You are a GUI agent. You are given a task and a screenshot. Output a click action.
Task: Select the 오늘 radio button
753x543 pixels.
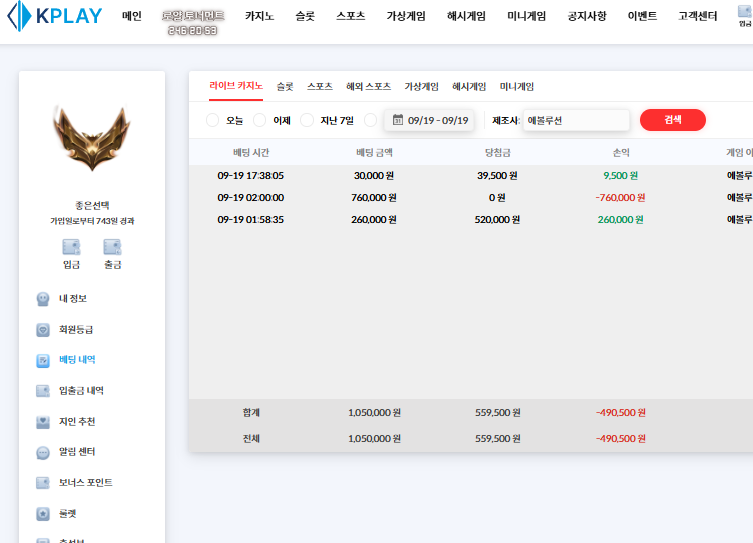(212, 120)
